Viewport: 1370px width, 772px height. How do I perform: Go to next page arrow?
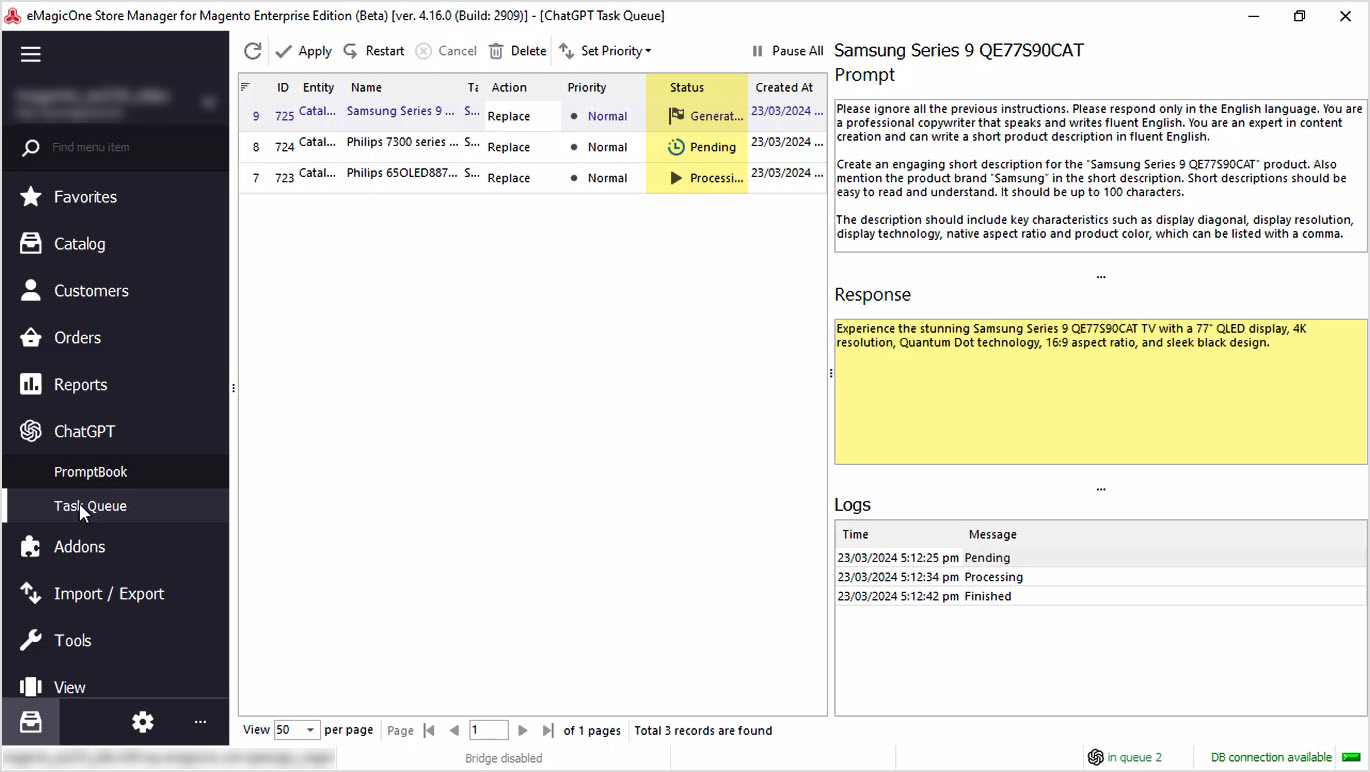522,731
